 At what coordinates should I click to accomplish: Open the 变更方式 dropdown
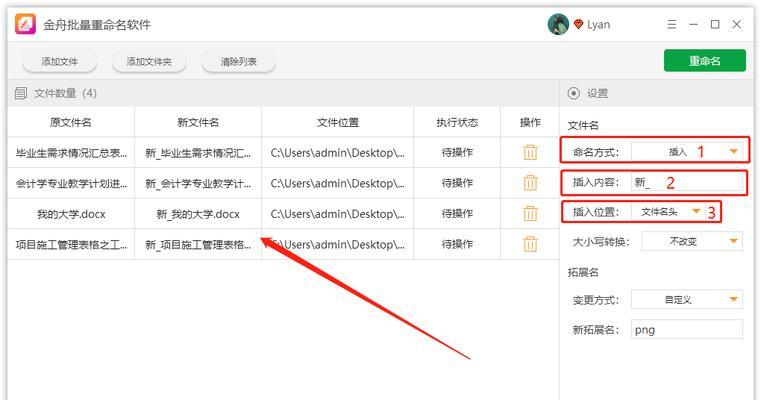click(x=687, y=300)
